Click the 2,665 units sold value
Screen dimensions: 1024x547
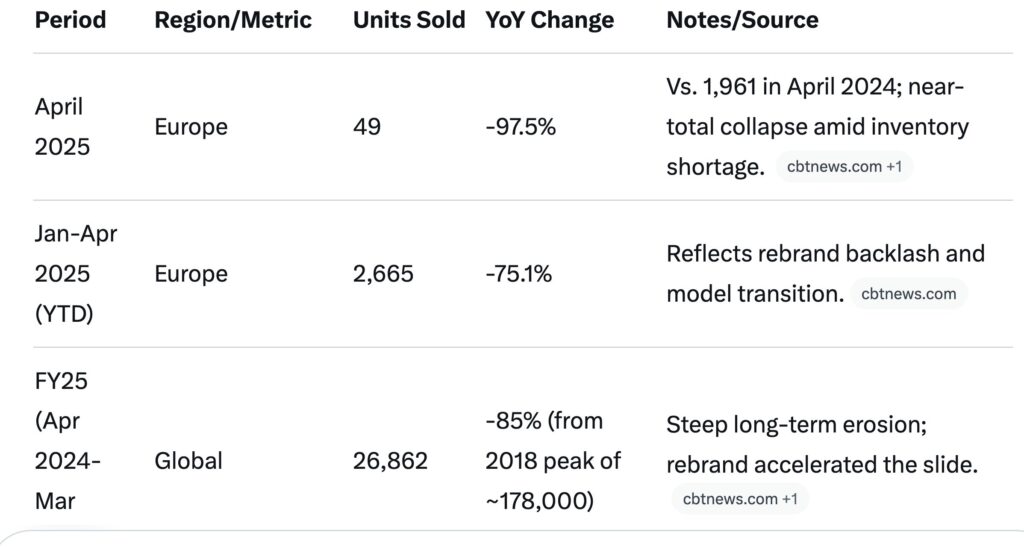(383, 274)
